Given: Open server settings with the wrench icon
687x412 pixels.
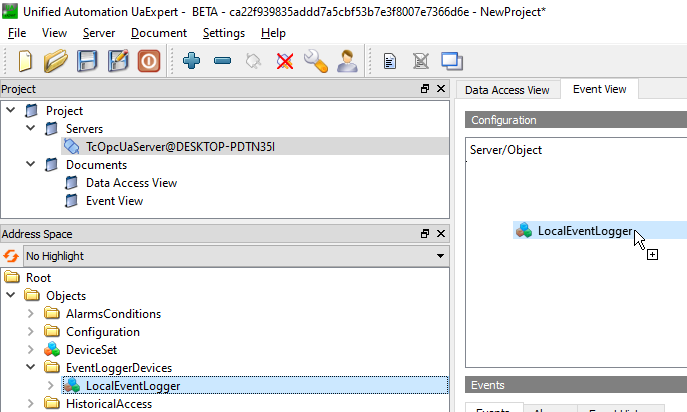Looking at the screenshot, I should pyautogui.click(x=316, y=61).
